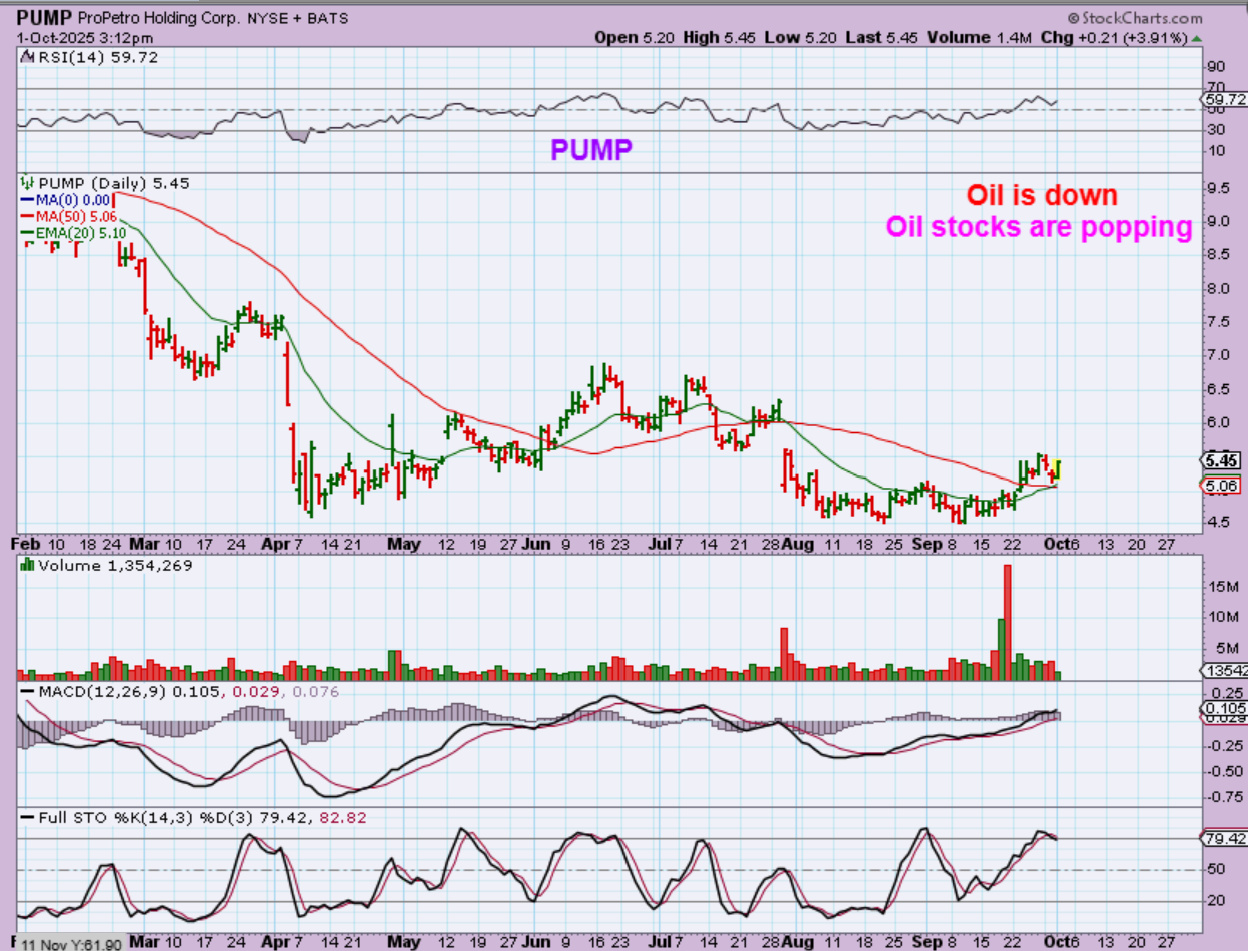Click the PUMP (Daily) 5.45 legend text
The image size is (1248, 951).
112,183
